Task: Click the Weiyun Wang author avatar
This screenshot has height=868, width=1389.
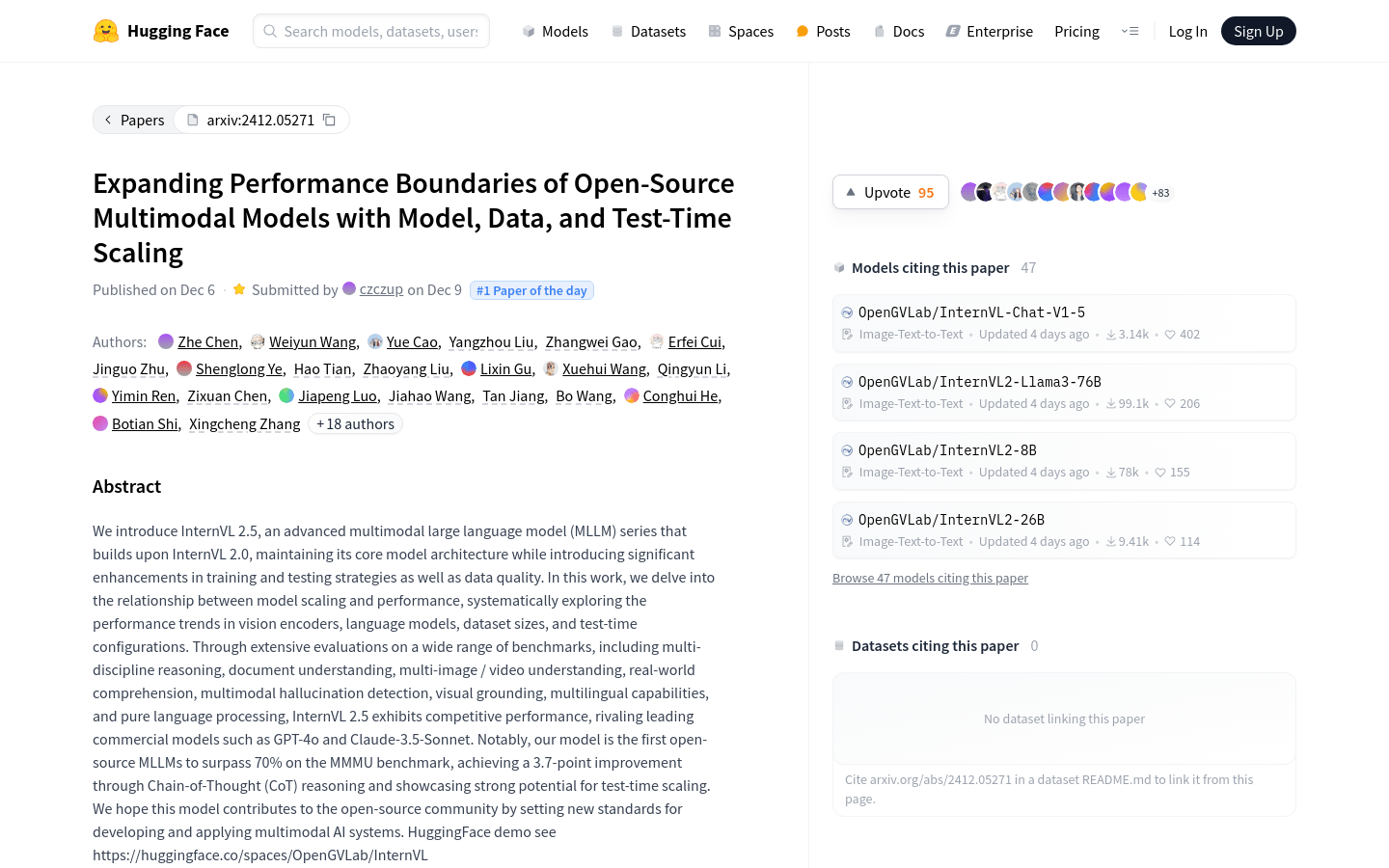Action: [x=258, y=341]
